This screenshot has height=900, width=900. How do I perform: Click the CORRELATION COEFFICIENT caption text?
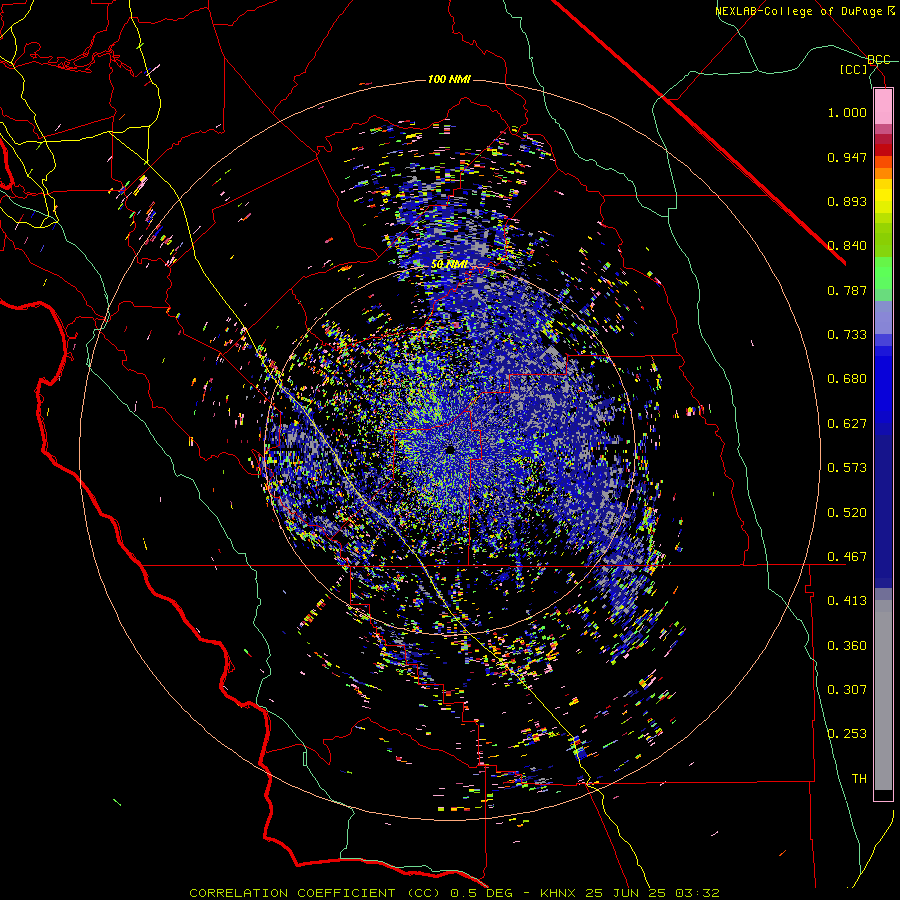tap(292, 893)
